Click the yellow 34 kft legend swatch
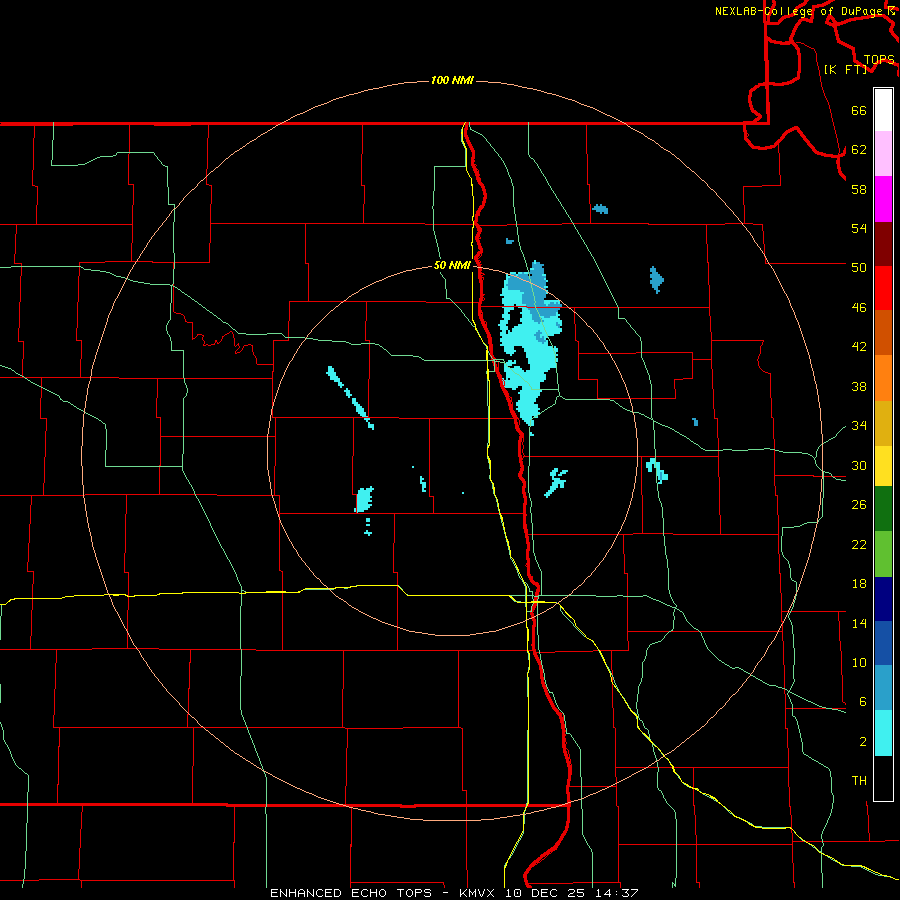The height and width of the screenshot is (900, 900). [x=883, y=466]
